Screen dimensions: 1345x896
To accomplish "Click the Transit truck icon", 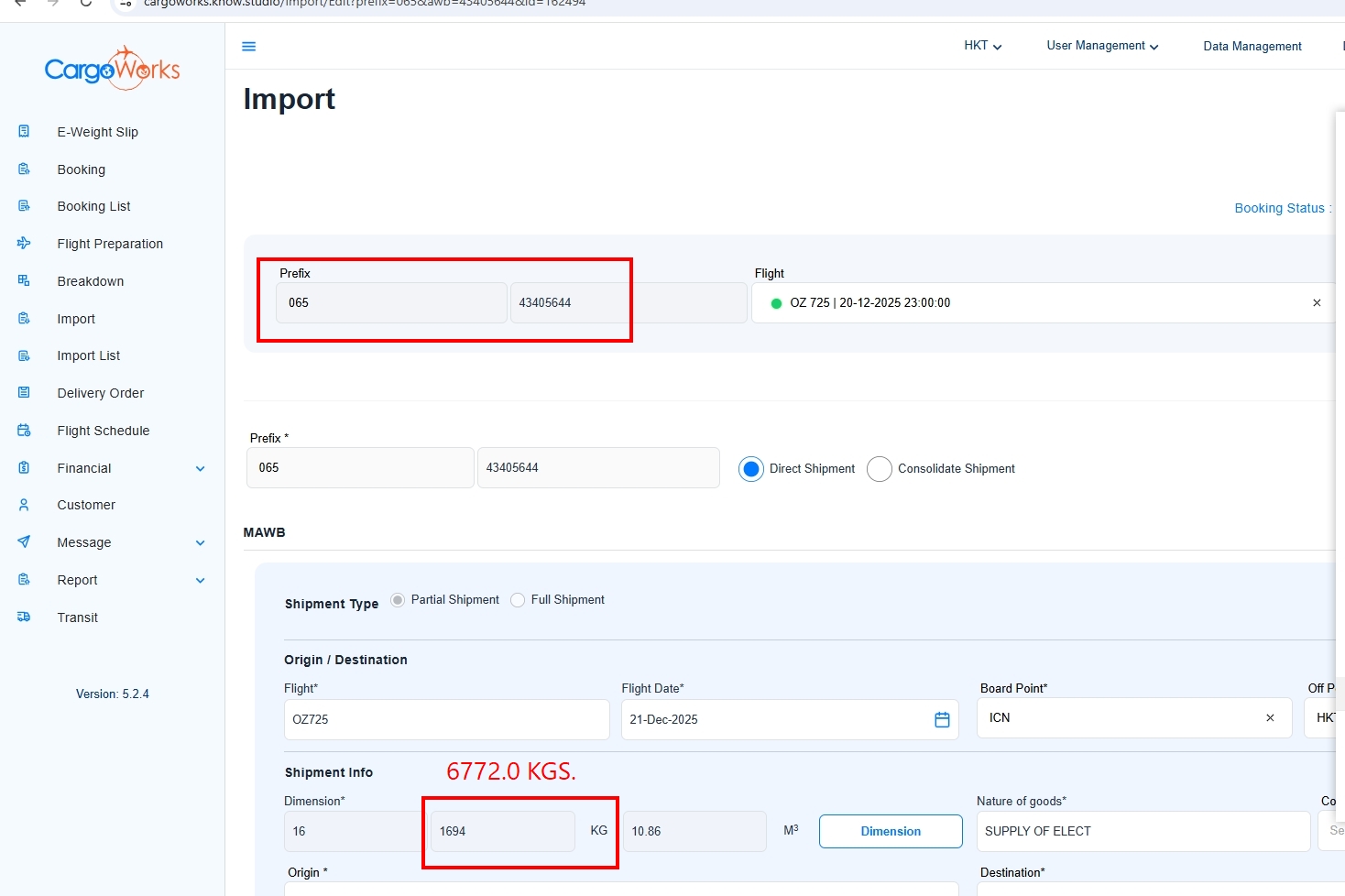I will coord(25,617).
